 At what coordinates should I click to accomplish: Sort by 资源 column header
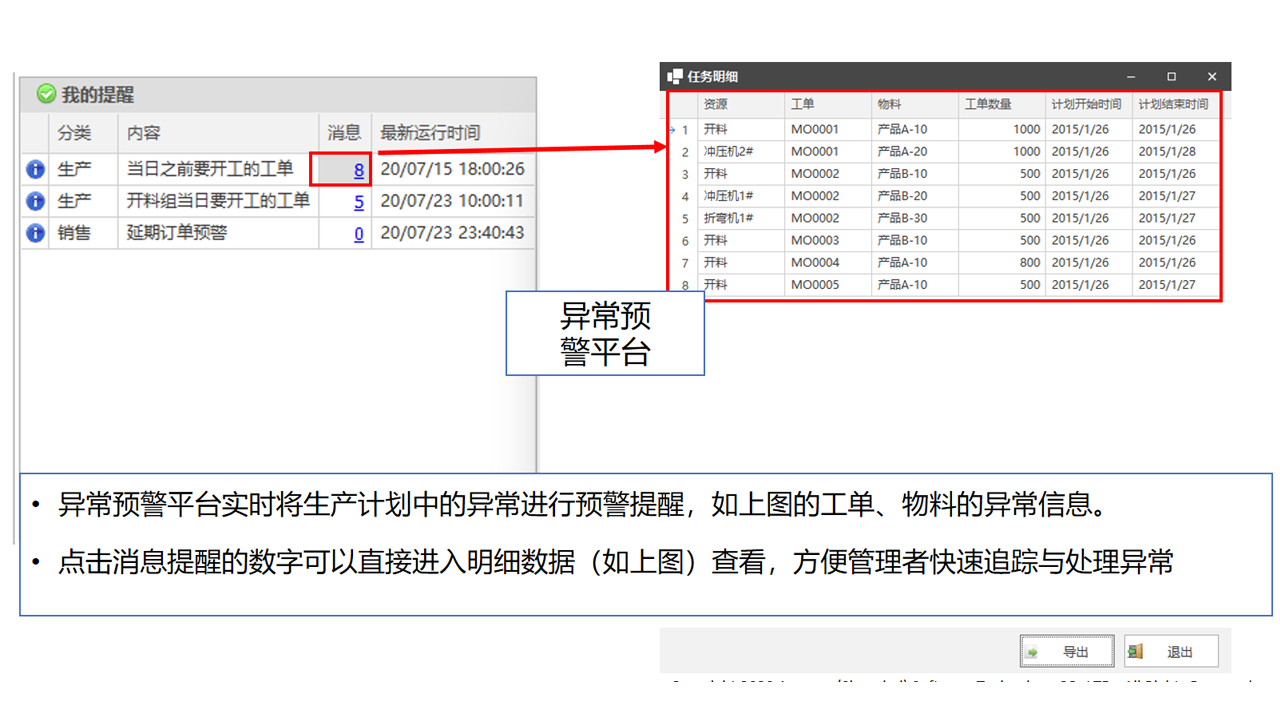tap(715, 104)
